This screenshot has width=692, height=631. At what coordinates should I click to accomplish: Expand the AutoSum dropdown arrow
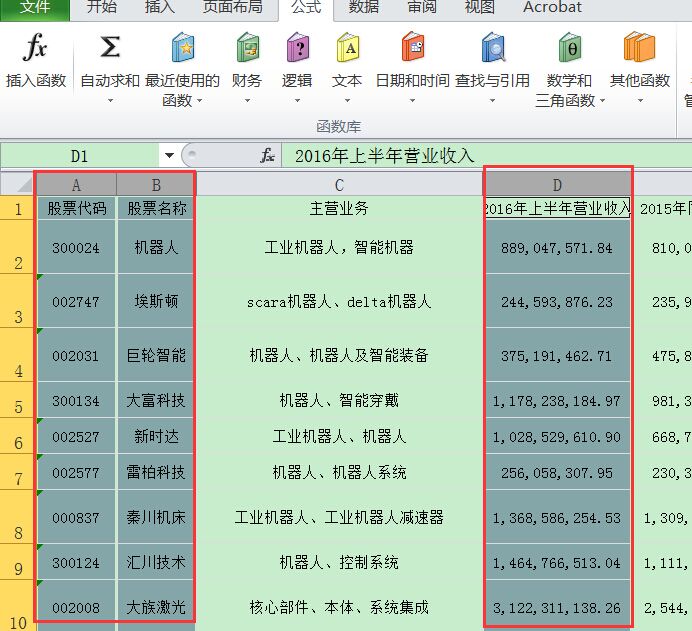coord(110,101)
